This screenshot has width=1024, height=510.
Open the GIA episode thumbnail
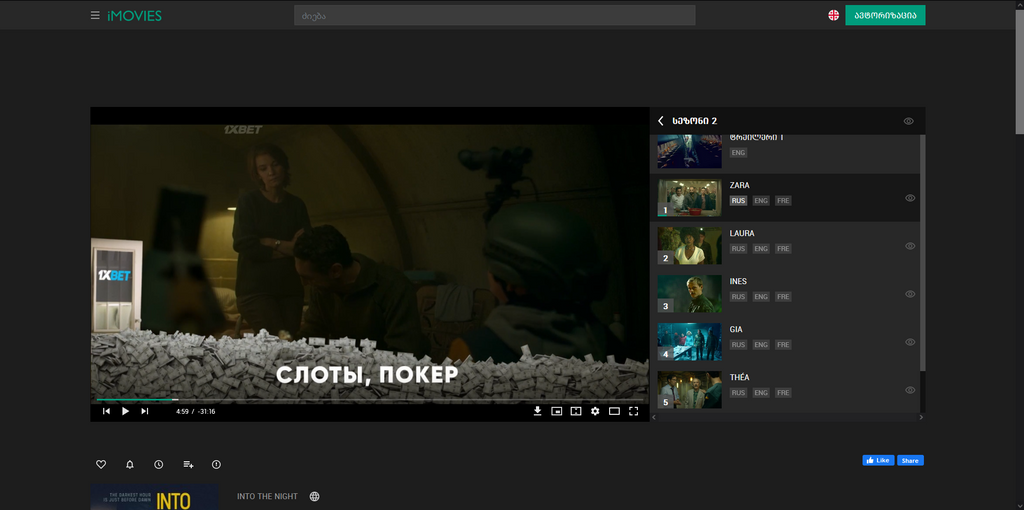point(690,342)
